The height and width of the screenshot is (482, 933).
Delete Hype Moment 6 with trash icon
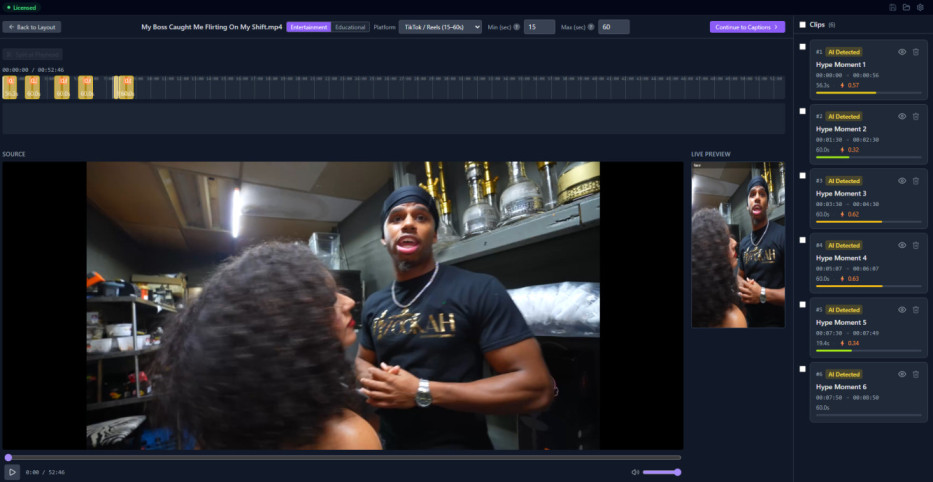[916, 374]
